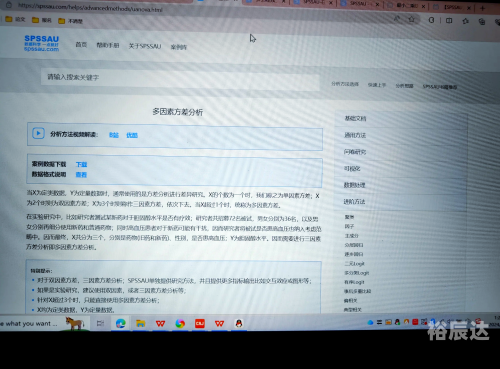Viewport: 500px width, 369px height.
Task: Open the 二元Logit sidebar item
Action: point(354,264)
